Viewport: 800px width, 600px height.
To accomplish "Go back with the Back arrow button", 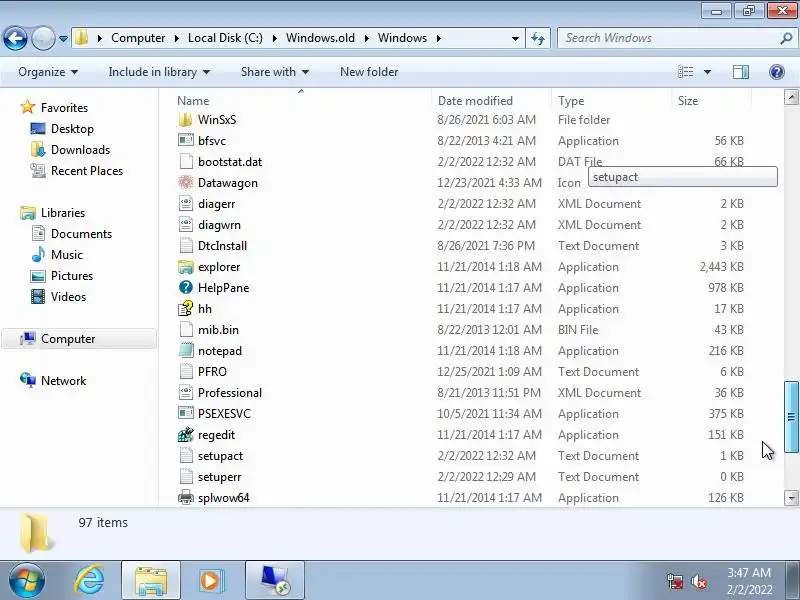I will point(15,38).
